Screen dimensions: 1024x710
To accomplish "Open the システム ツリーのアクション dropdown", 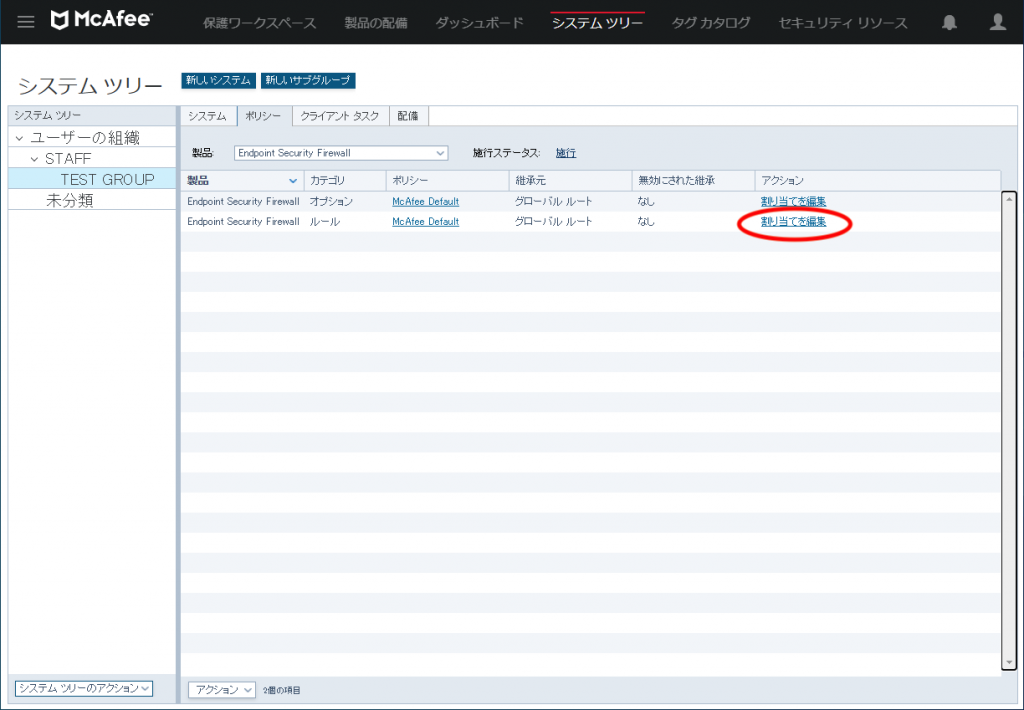I will [84, 688].
